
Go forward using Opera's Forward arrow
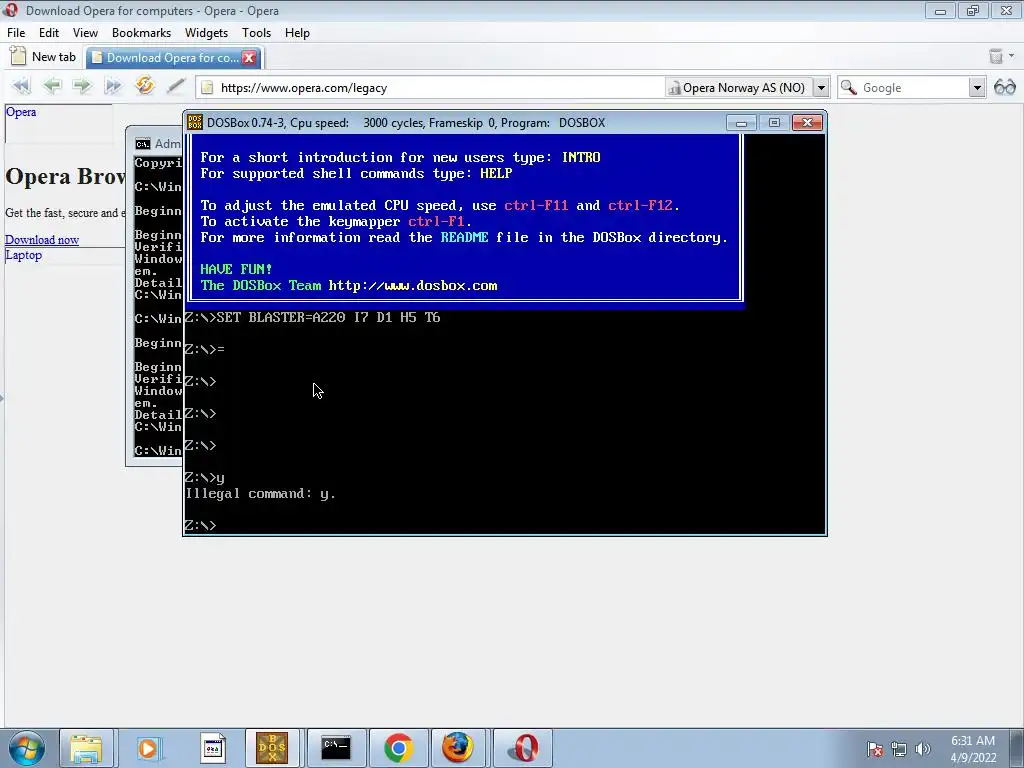[82, 87]
